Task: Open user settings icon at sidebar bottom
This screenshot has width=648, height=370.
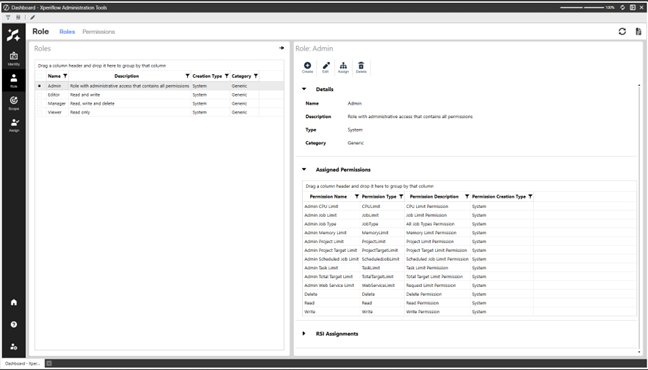Action: [x=14, y=346]
